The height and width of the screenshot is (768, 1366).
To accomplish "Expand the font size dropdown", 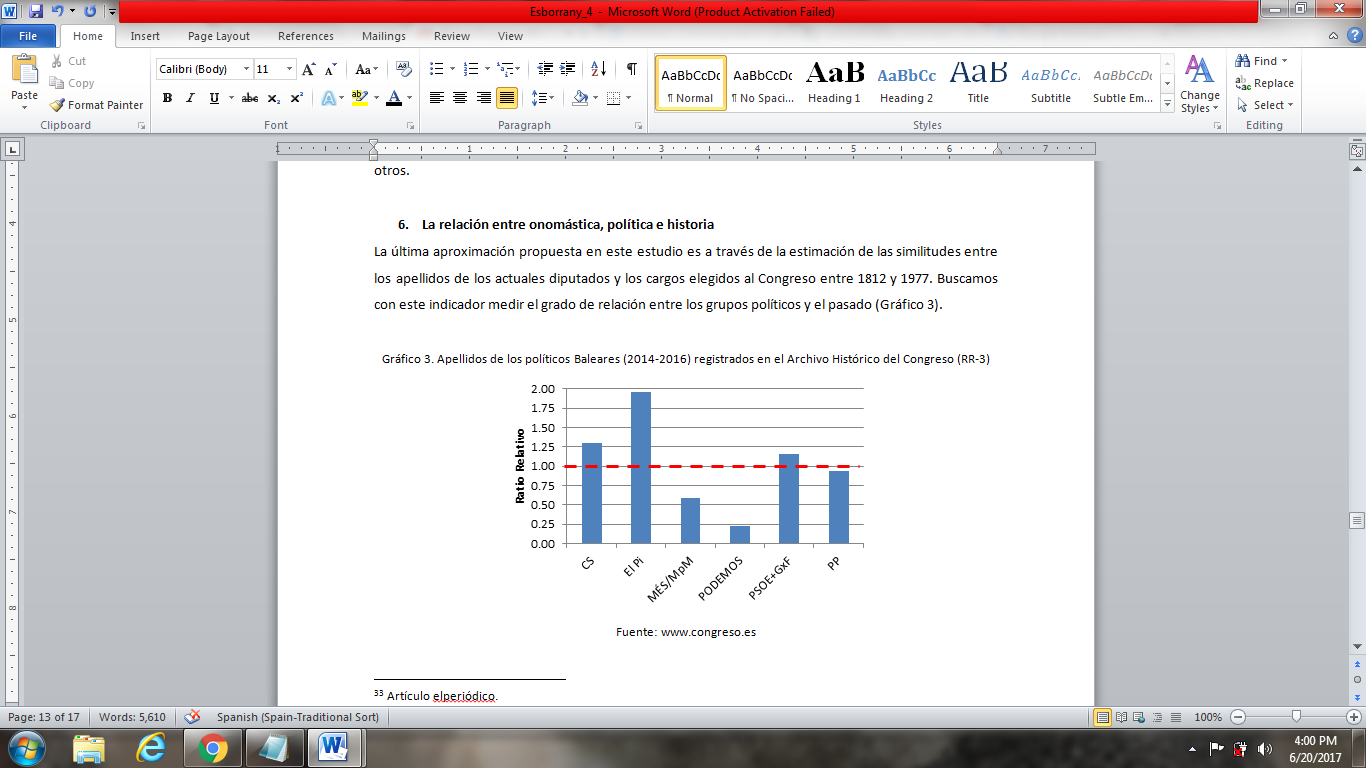I will point(290,69).
